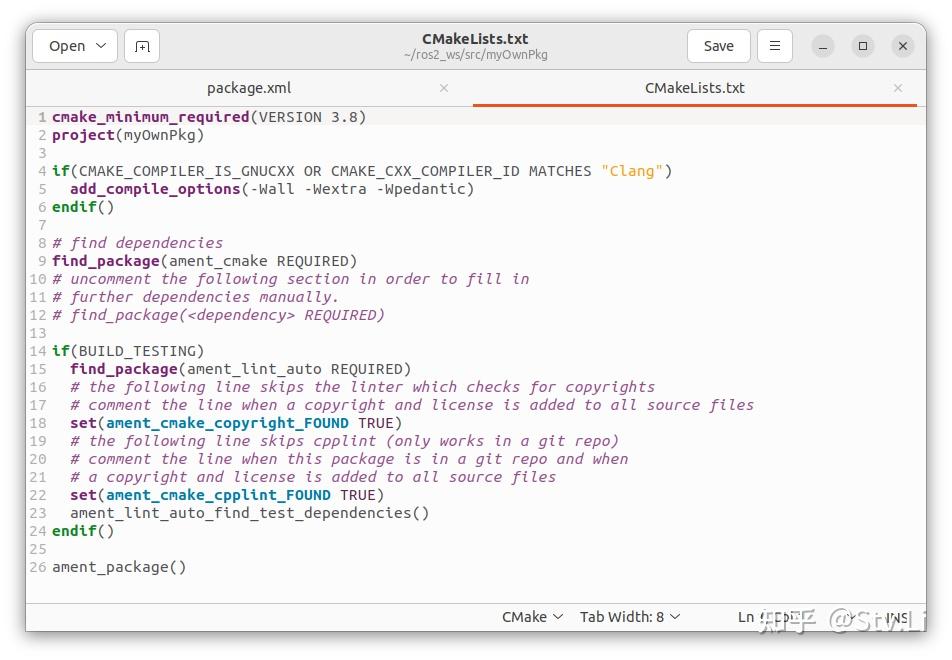This screenshot has width=952, height=660.
Task: Minimize the editor window
Action: tap(823, 46)
